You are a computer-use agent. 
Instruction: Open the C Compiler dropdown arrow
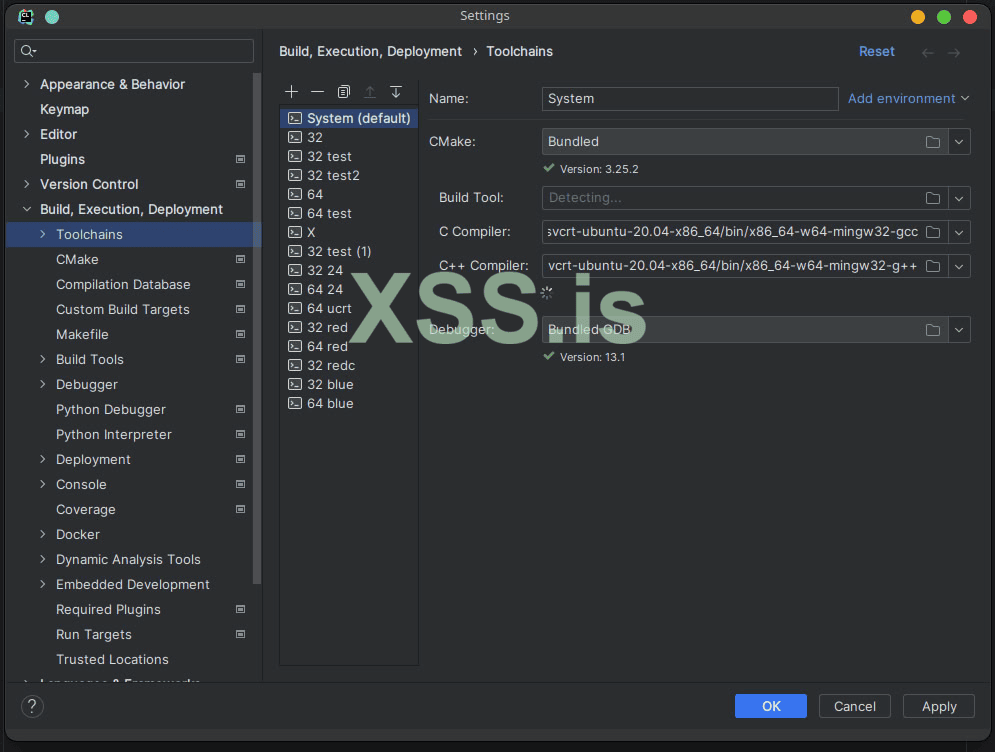(x=959, y=232)
